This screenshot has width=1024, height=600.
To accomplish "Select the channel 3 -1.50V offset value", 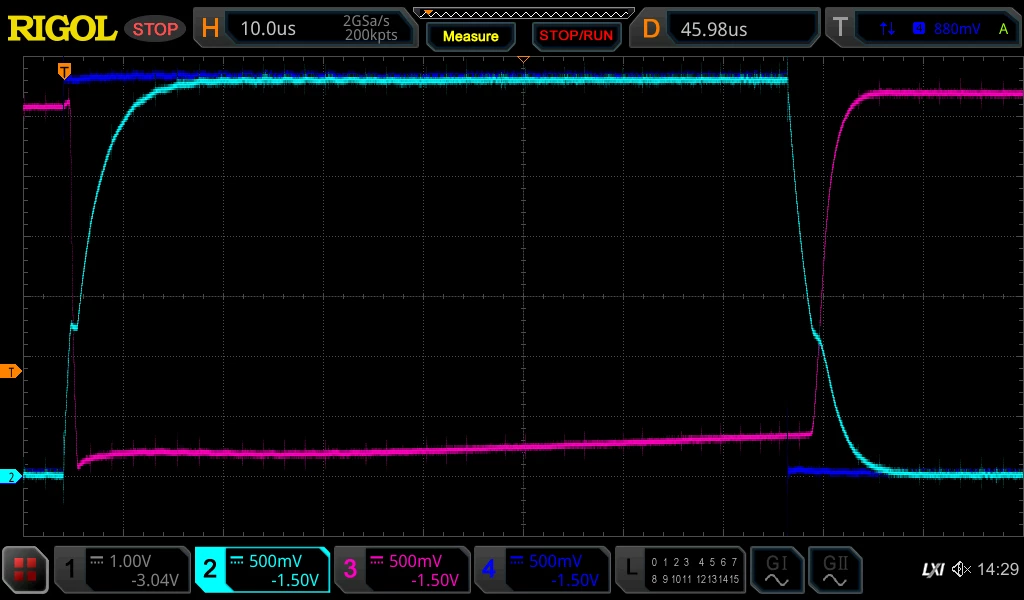I will [x=435, y=580].
